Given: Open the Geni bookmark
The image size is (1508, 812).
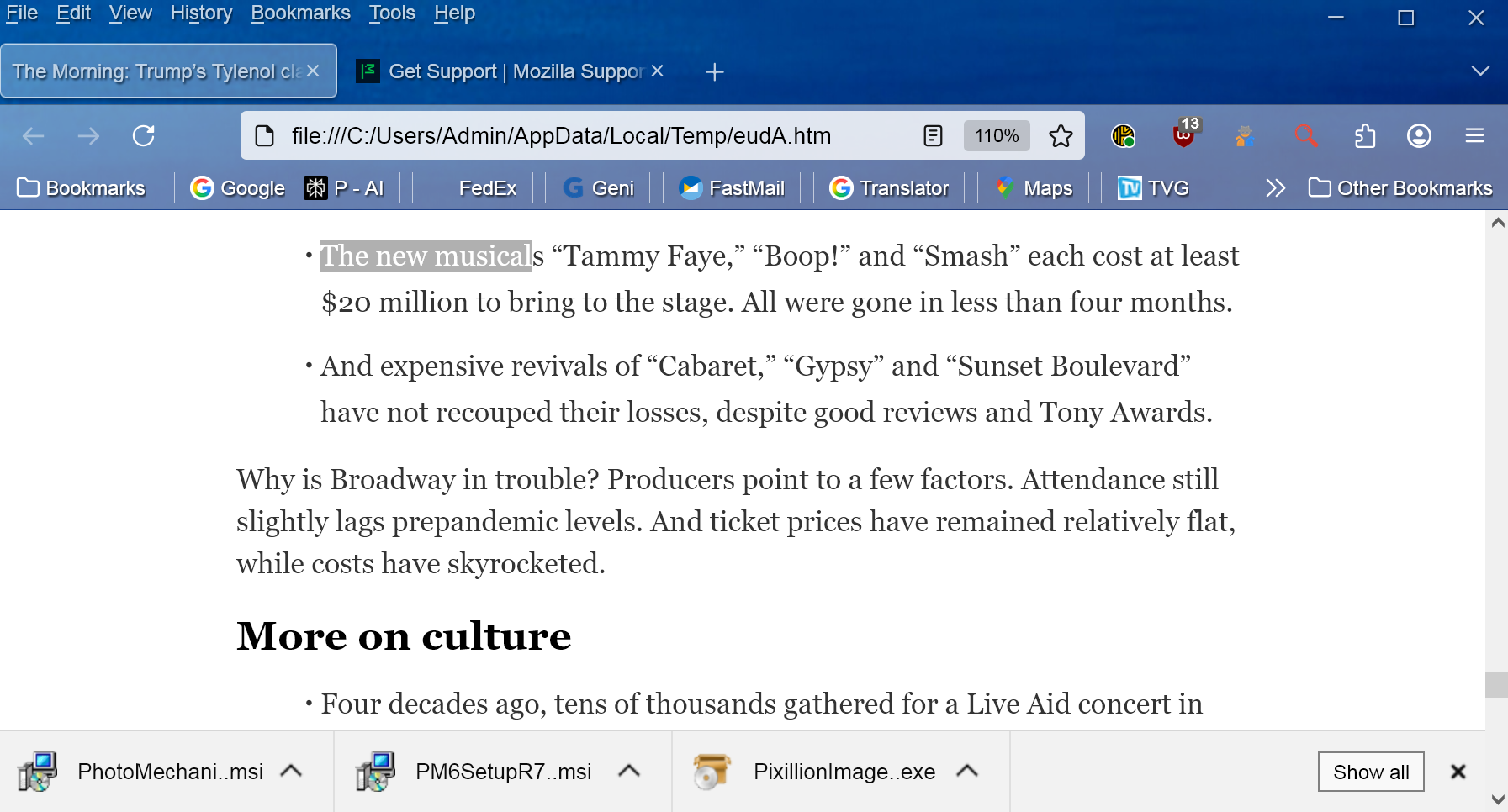Looking at the screenshot, I should 598,188.
